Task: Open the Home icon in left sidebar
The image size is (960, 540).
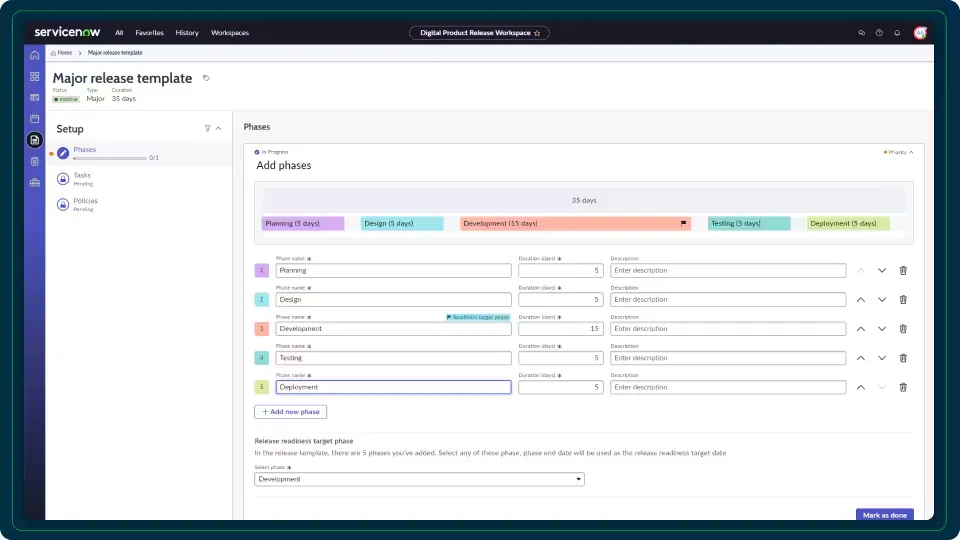Action: (35, 55)
